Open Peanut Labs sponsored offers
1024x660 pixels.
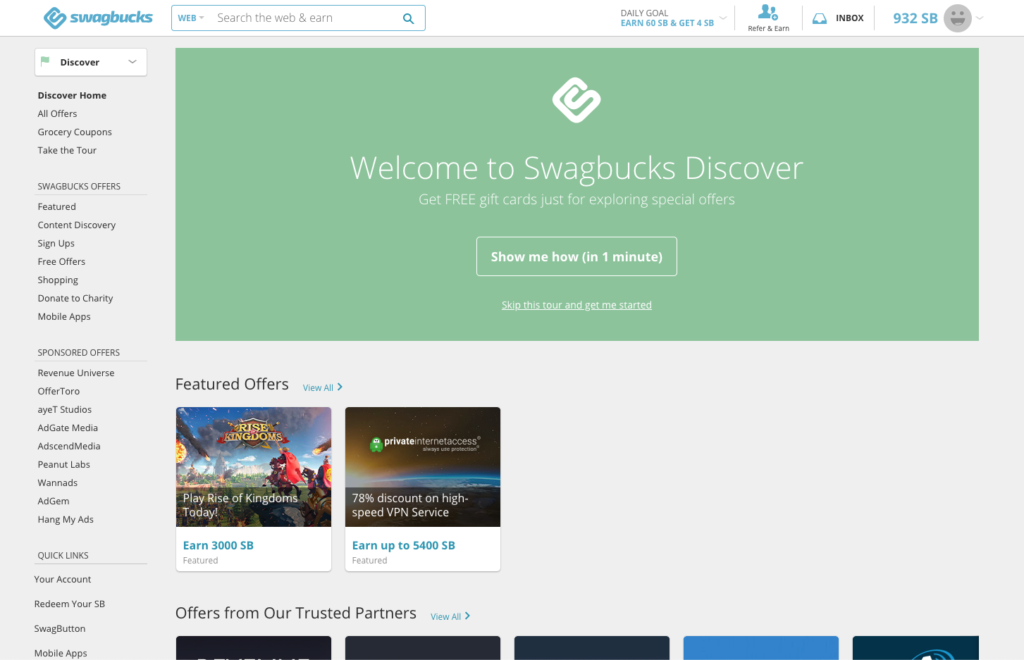point(64,464)
